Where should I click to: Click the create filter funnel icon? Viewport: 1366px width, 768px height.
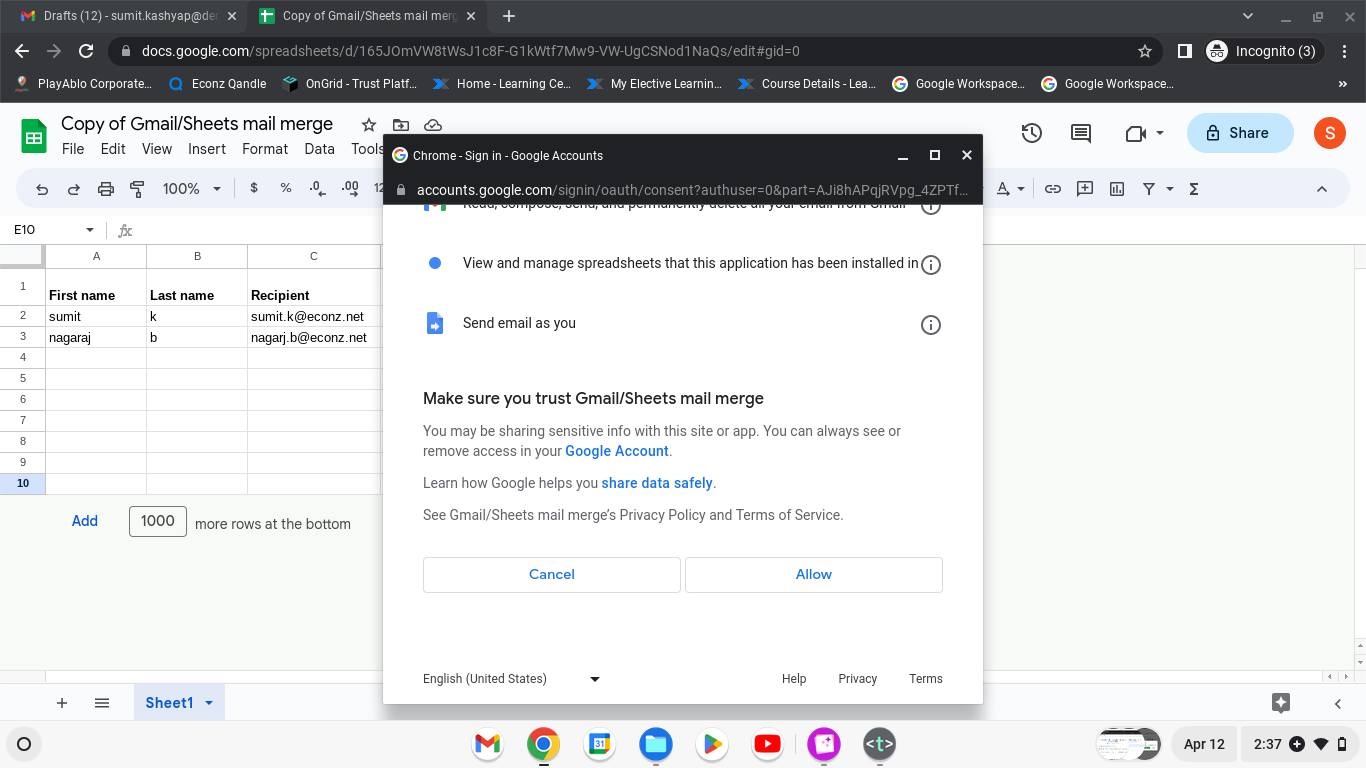pos(1149,189)
